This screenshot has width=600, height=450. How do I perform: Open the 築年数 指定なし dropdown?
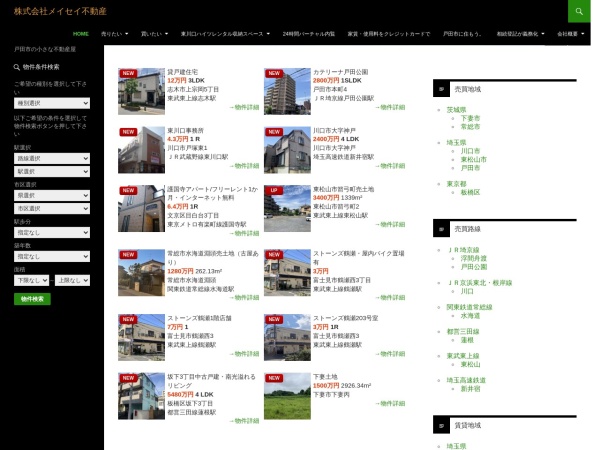(52, 256)
